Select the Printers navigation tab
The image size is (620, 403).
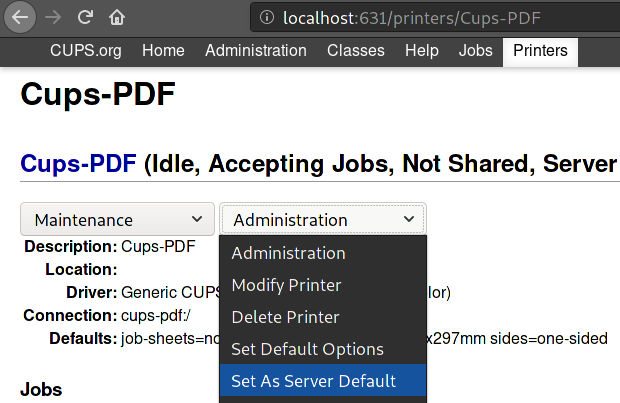pos(540,52)
